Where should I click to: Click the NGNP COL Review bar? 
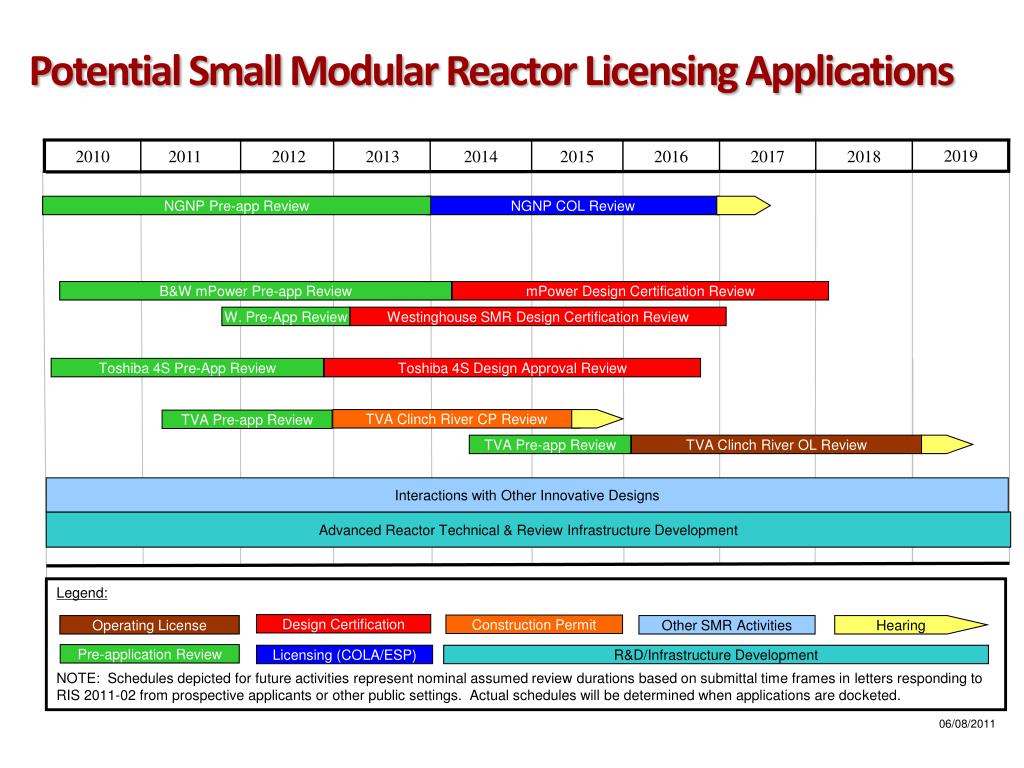pos(573,206)
